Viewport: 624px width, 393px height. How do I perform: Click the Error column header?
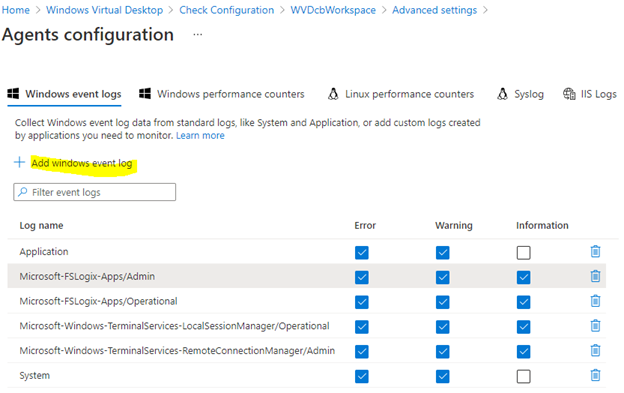click(x=365, y=226)
